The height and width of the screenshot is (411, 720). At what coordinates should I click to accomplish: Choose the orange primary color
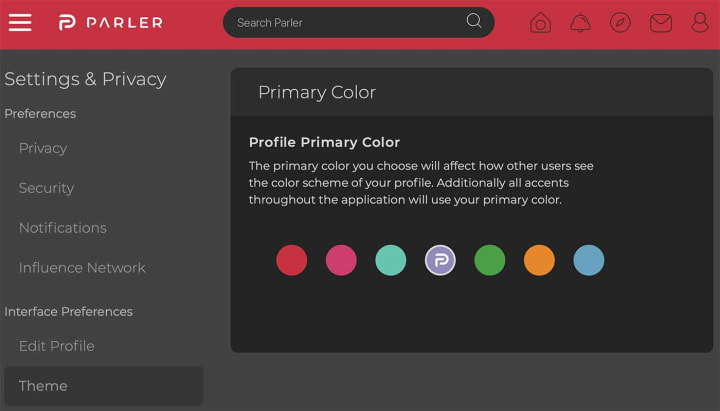(540, 260)
